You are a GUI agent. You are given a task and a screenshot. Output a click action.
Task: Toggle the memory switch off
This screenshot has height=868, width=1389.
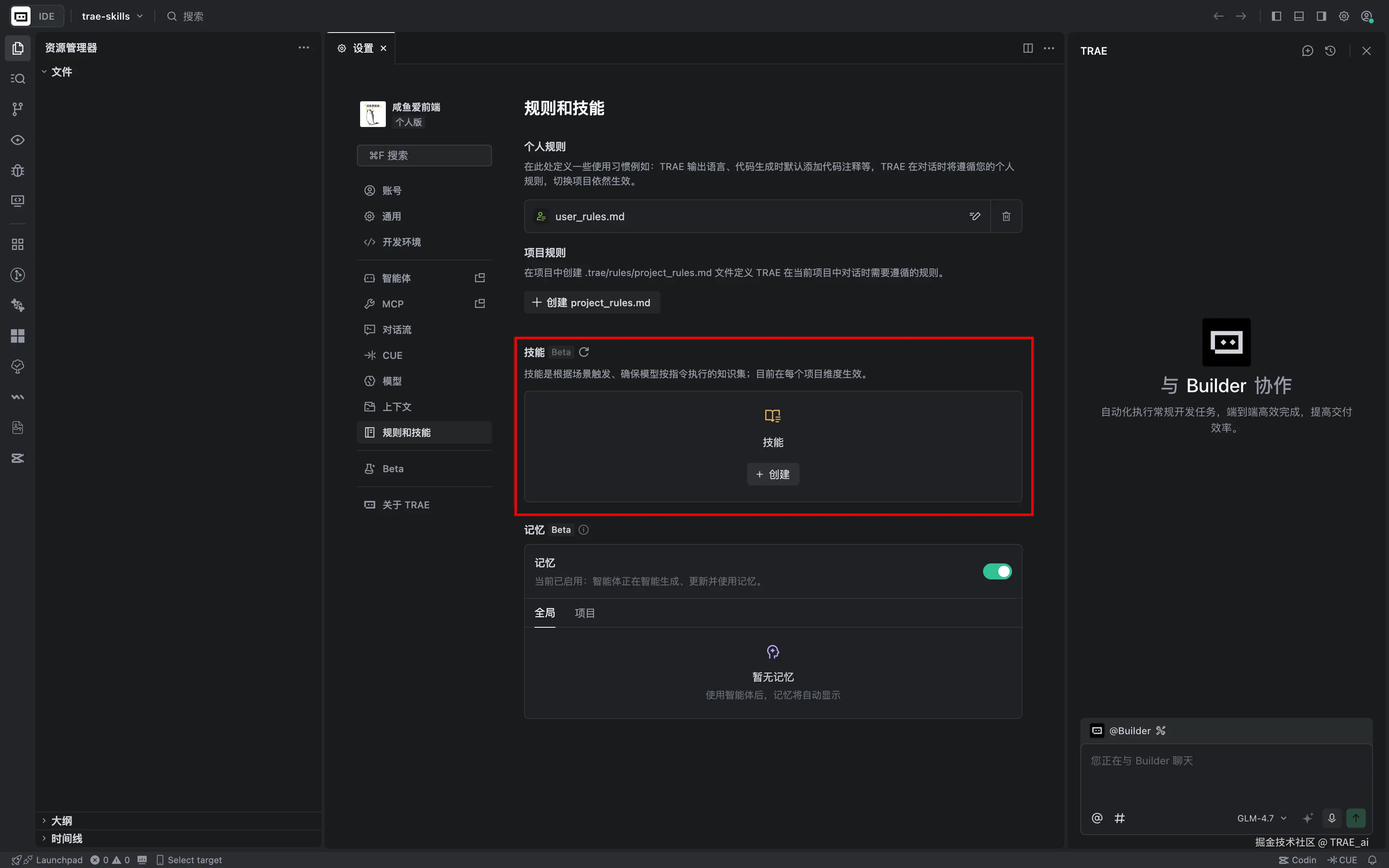coord(997,571)
